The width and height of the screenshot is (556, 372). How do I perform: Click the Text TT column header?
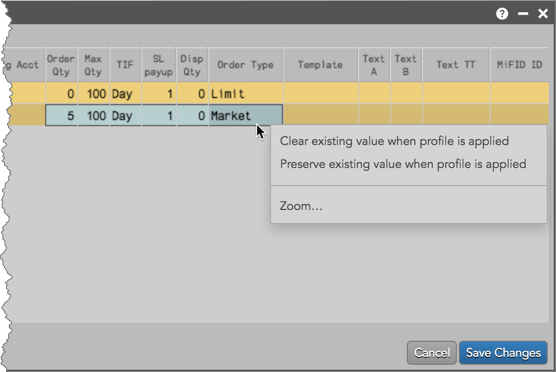456,65
